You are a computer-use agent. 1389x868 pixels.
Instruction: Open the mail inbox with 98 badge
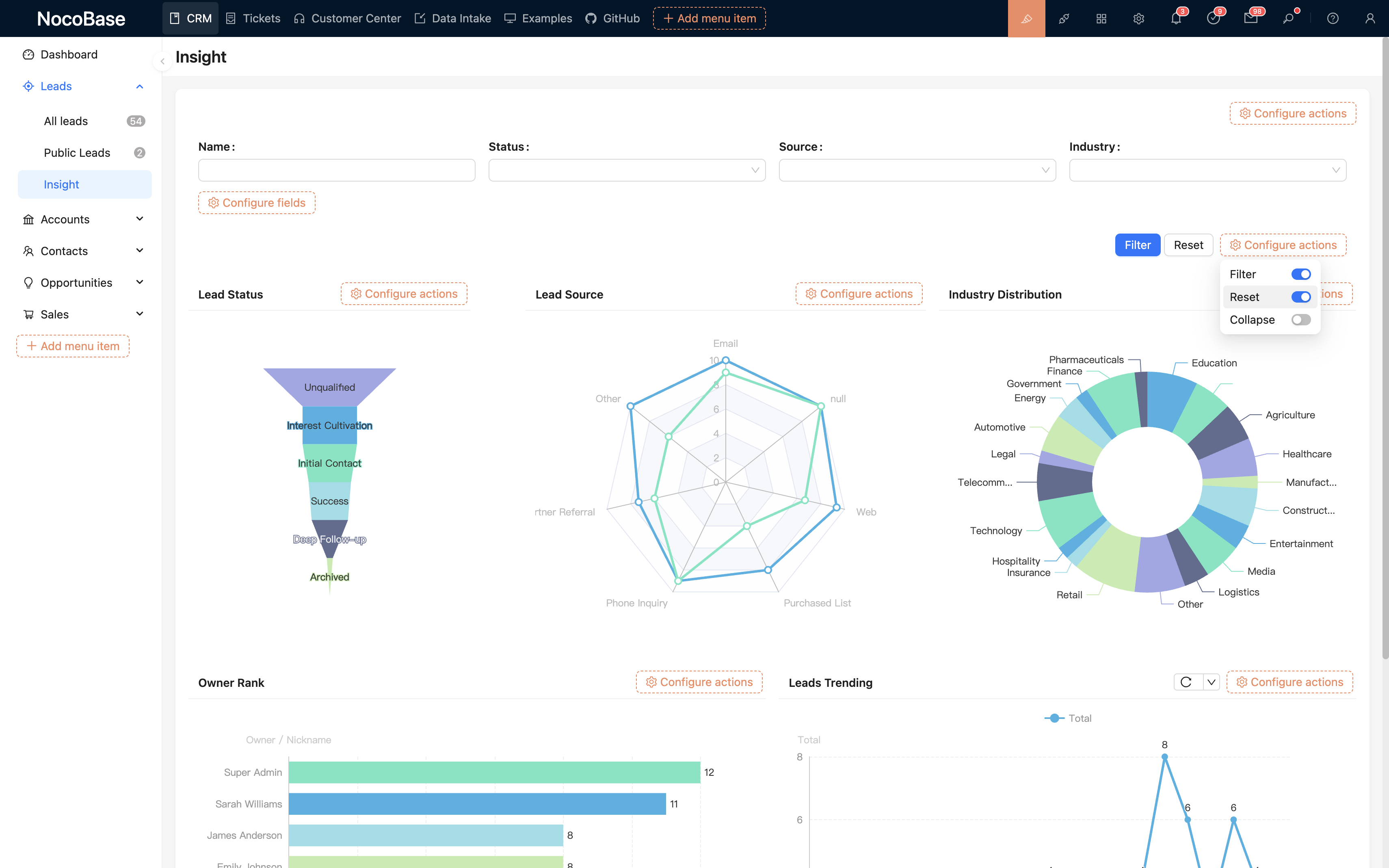point(1251,18)
